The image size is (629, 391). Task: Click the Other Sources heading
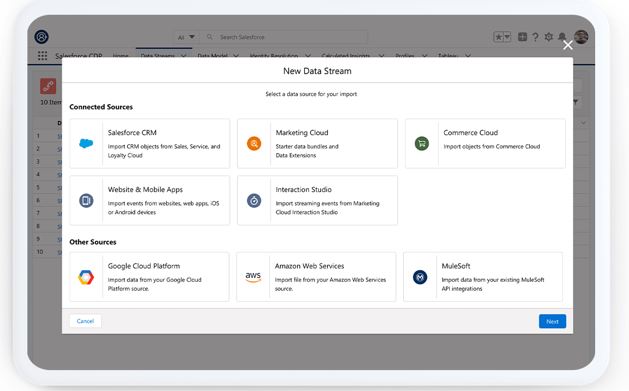(93, 242)
